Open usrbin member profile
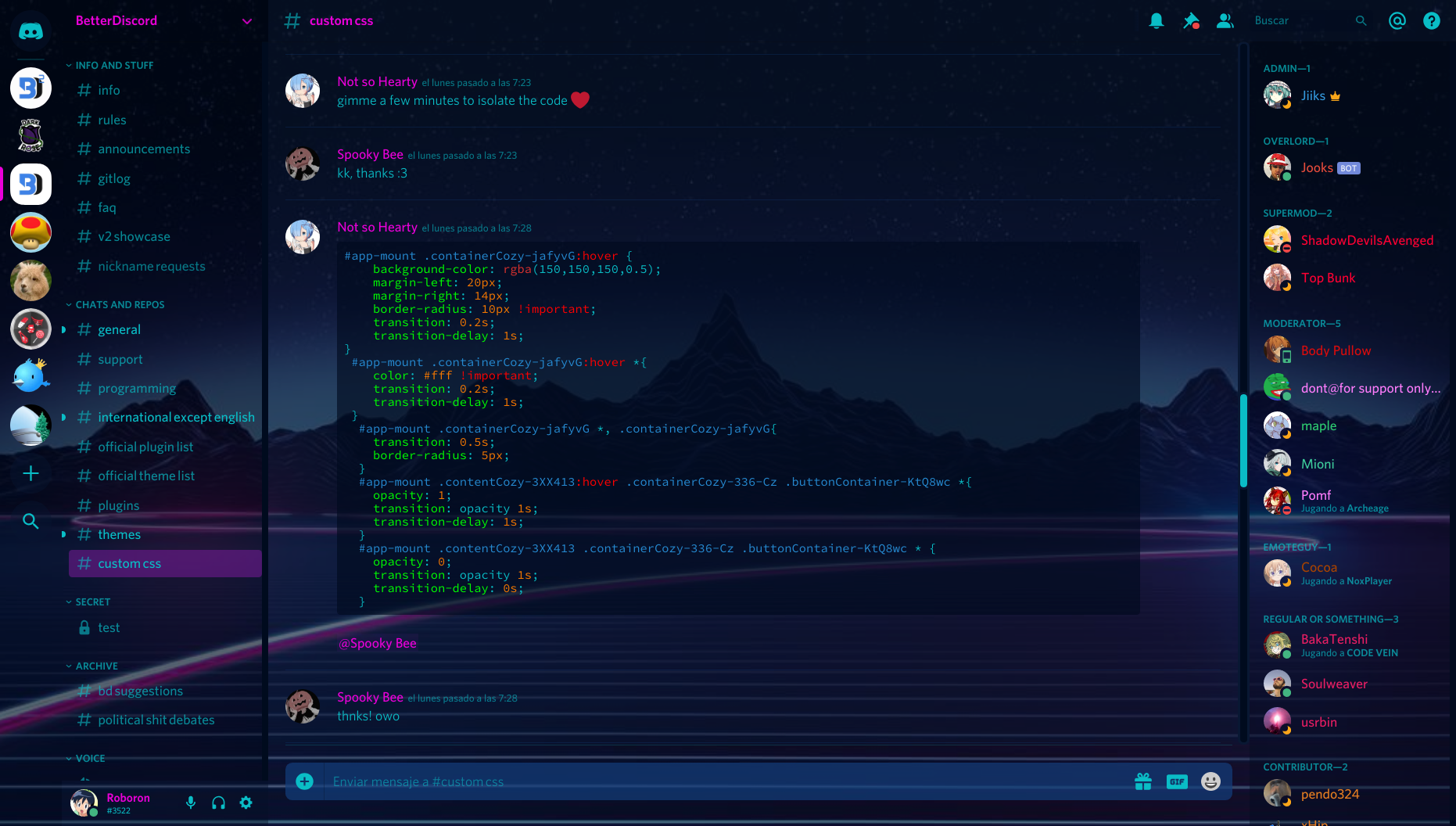The height and width of the screenshot is (826, 1456). 1351,722
